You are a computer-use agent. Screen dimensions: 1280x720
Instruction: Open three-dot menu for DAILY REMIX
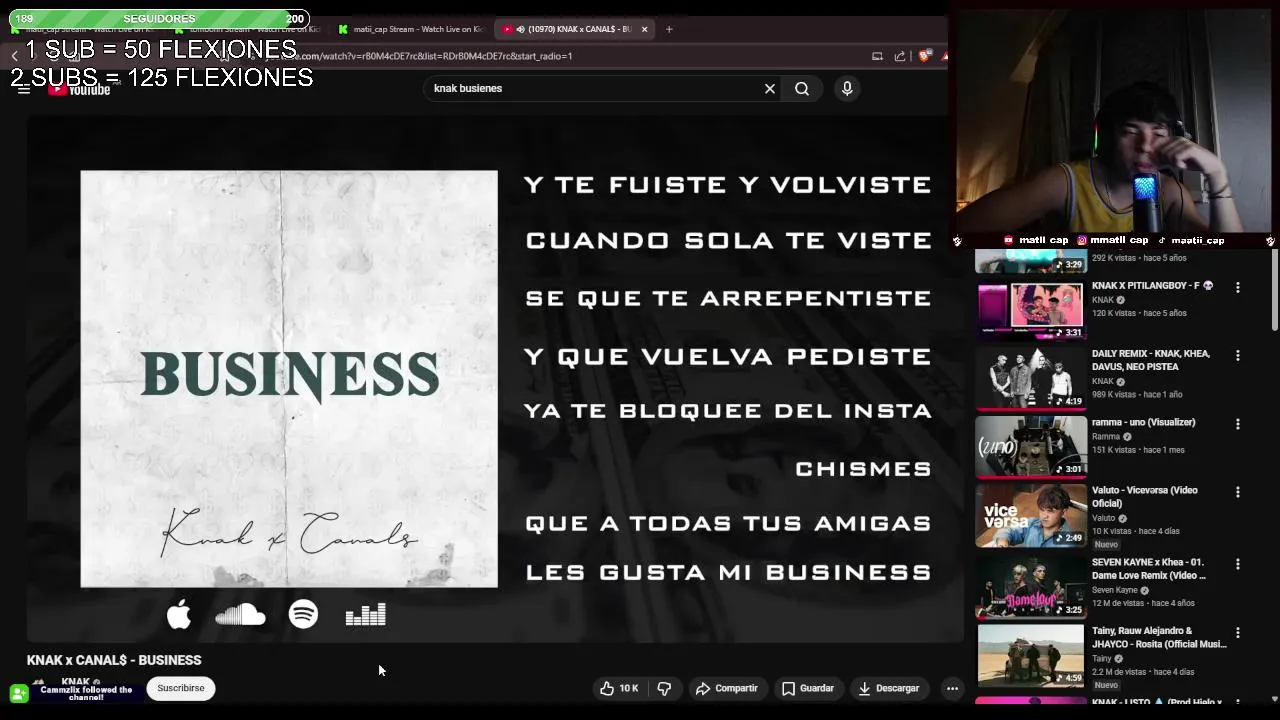point(1238,355)
